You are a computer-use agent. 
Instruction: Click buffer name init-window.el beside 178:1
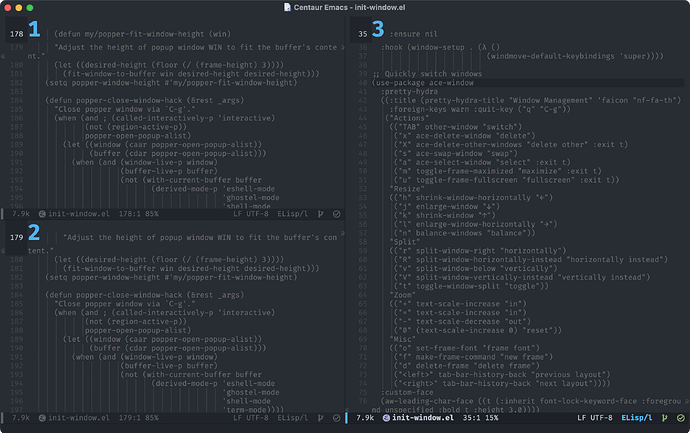point(79,214)
